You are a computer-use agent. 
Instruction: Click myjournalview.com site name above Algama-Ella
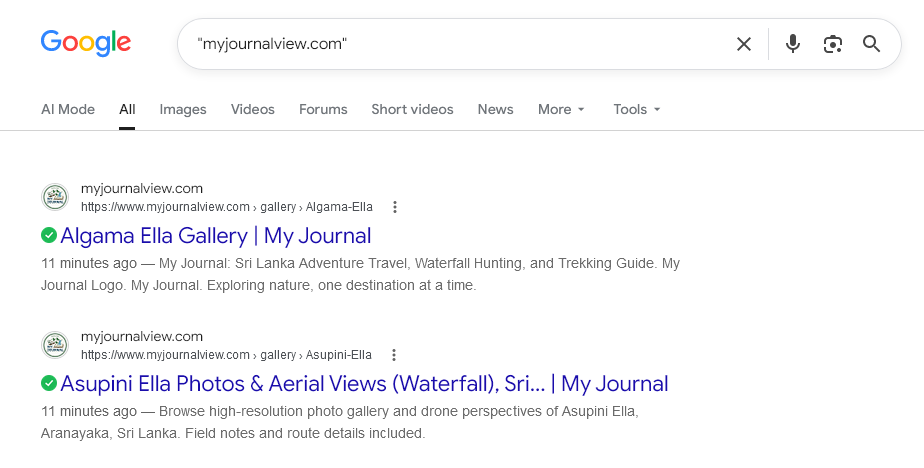[141, 189]
